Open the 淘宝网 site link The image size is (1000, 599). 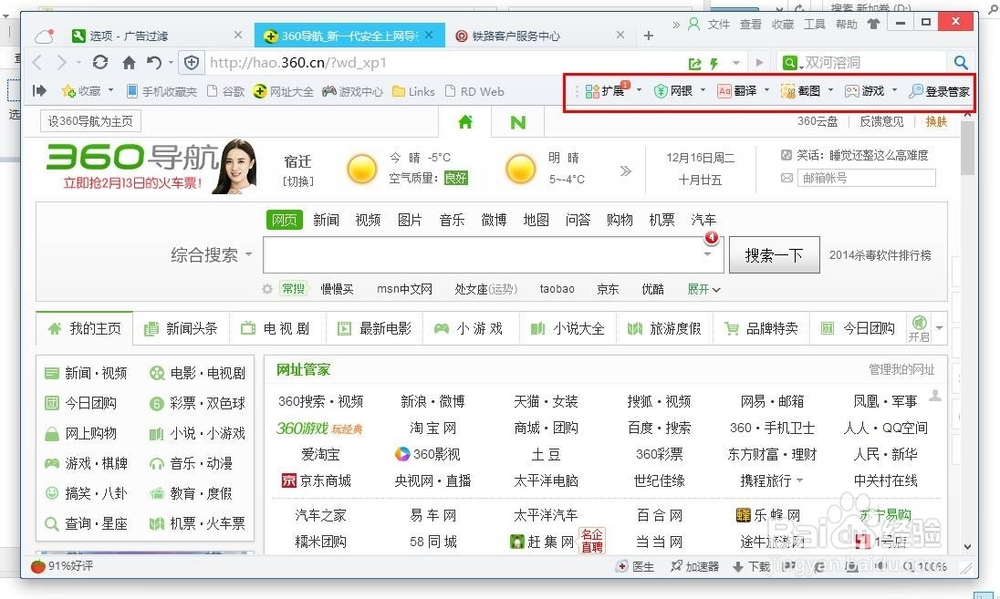[x=432, y=428]
